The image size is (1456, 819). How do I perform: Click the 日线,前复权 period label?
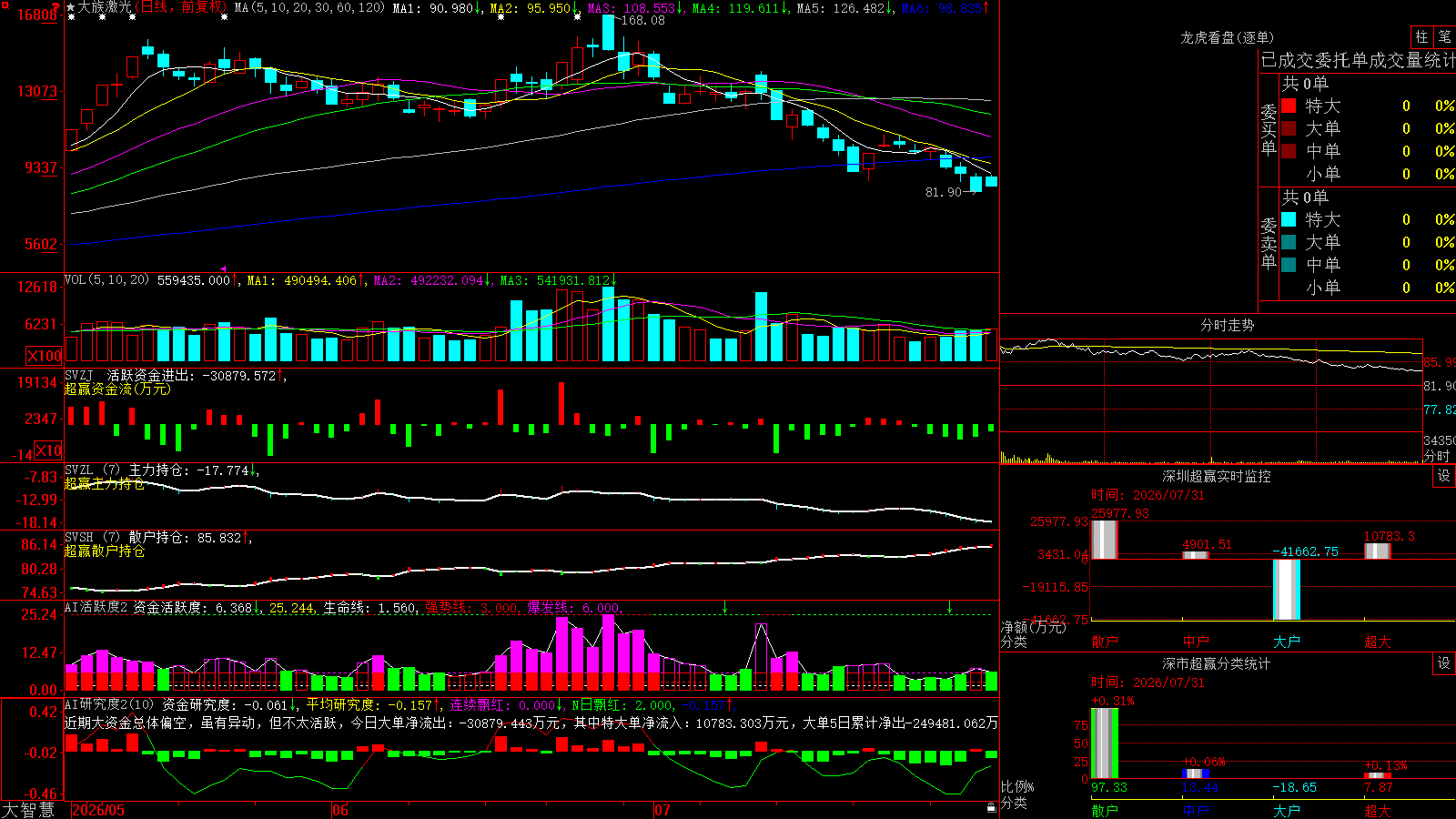(180, 7)
